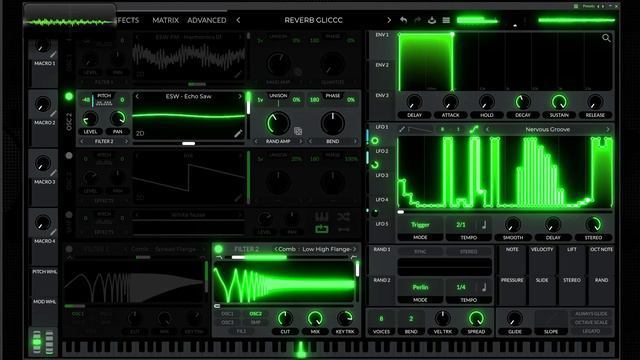Click LFO 1 Trigger mode button
This screenshot has width=640, height=360.
click(x=420, y=225)
